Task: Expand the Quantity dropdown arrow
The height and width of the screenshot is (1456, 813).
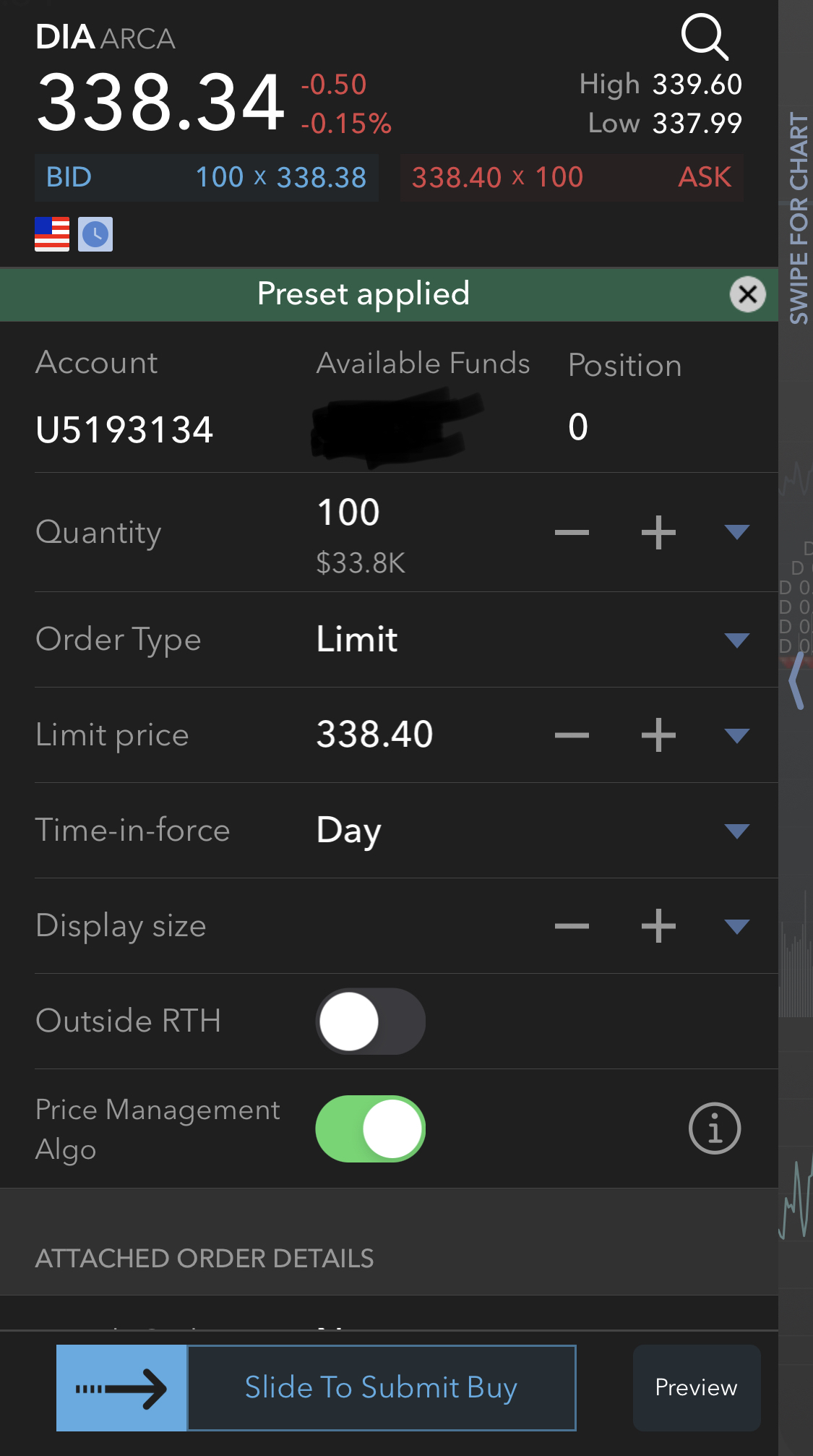Action: coord(736,533)
